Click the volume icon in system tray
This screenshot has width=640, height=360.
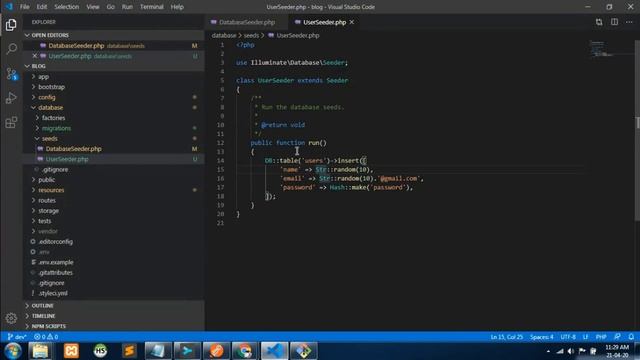[x=571, y=351]
